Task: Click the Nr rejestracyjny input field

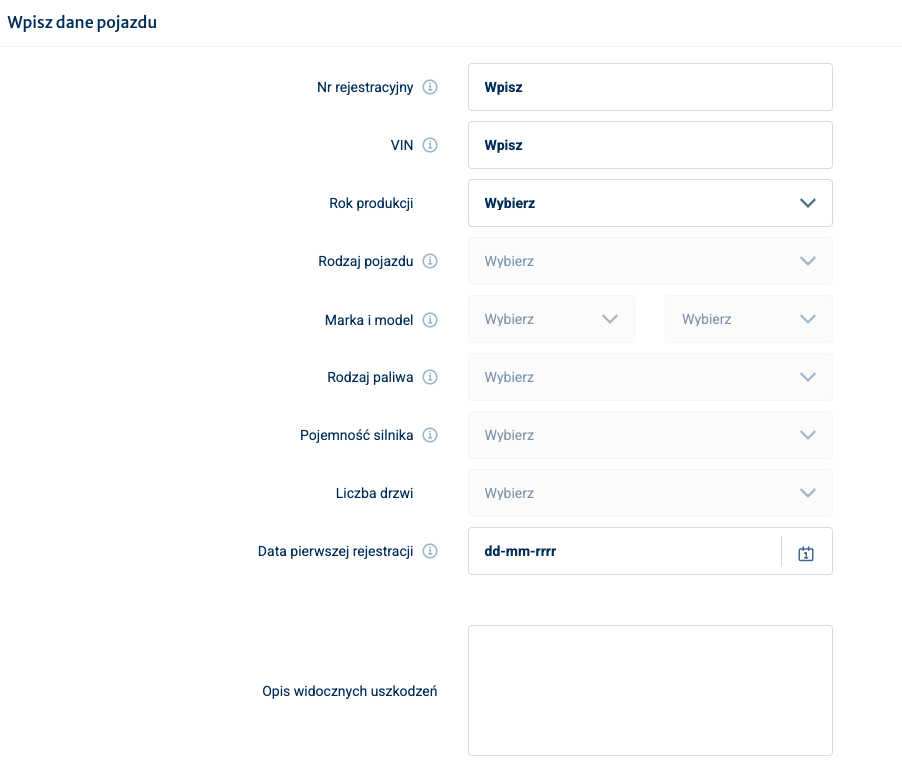Action: [x=650, y=87]
